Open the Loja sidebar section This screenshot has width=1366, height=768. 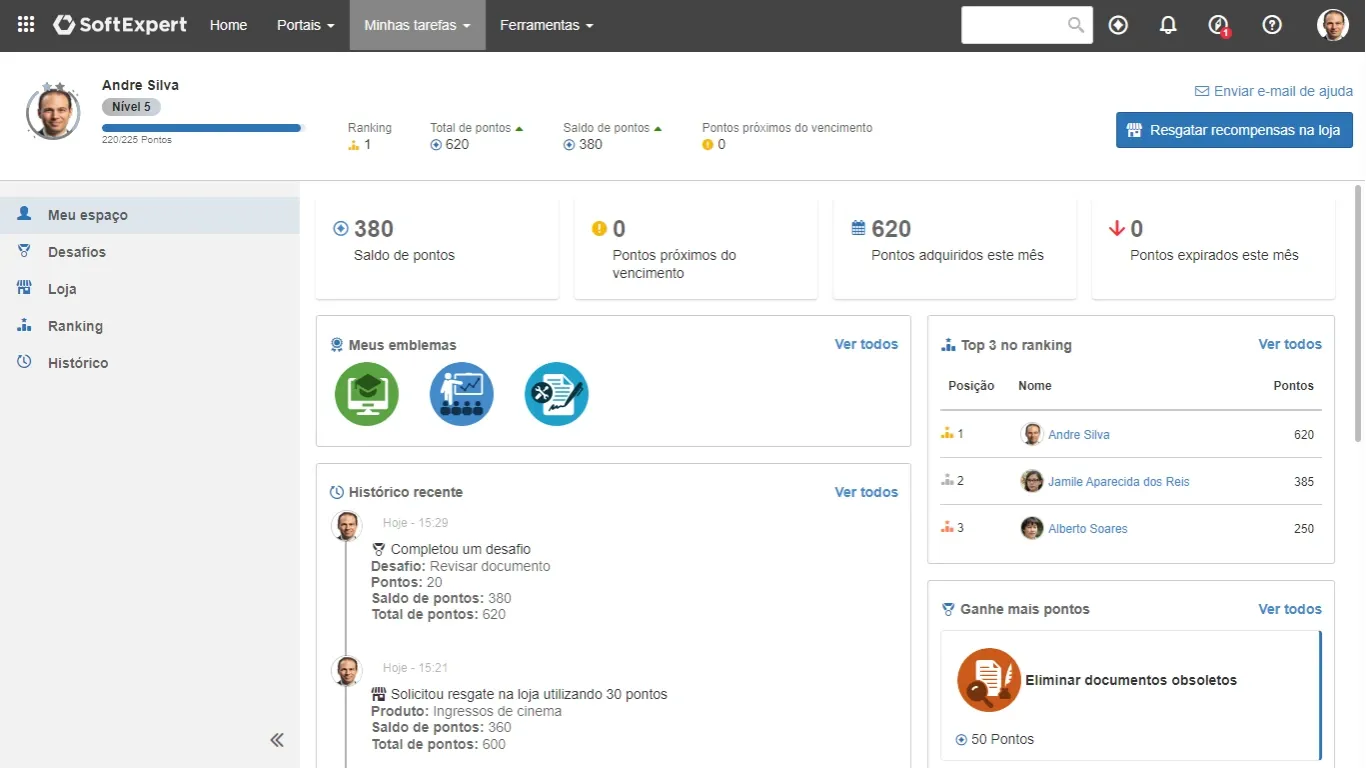coord(62,289)
